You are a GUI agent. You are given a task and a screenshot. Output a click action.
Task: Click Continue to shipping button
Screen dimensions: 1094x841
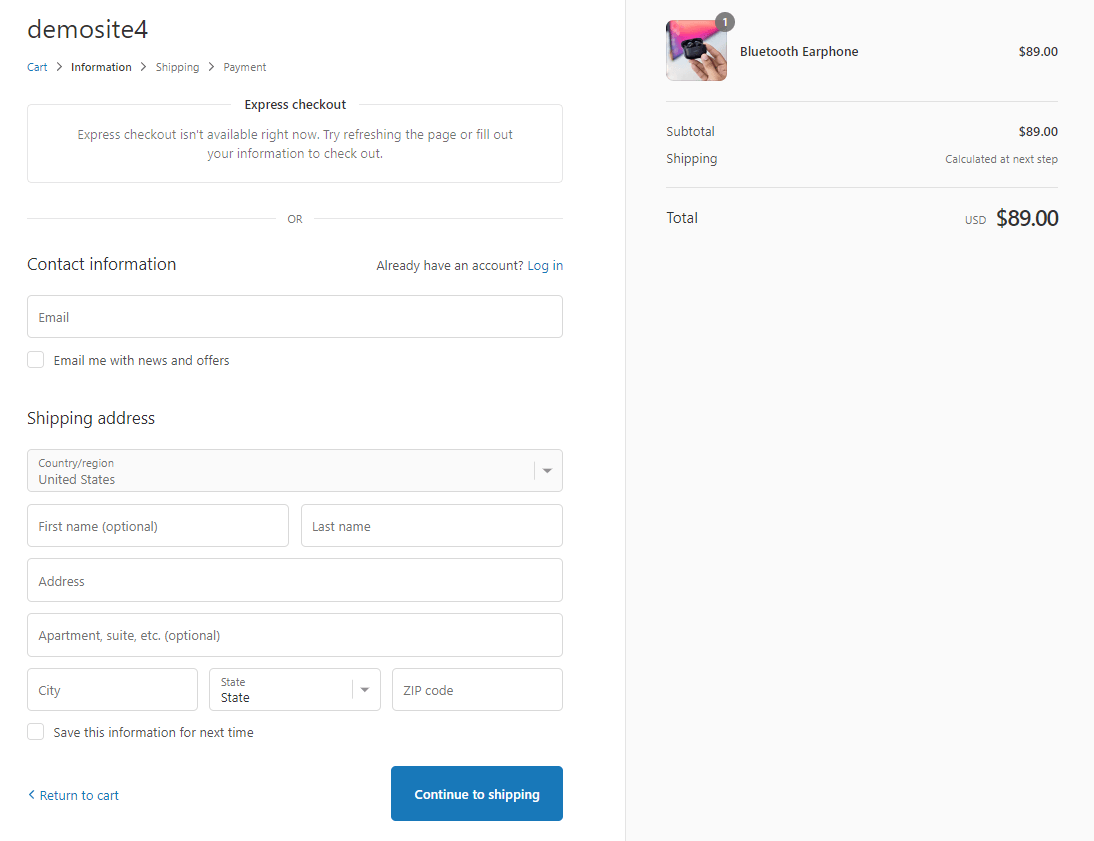477,794
